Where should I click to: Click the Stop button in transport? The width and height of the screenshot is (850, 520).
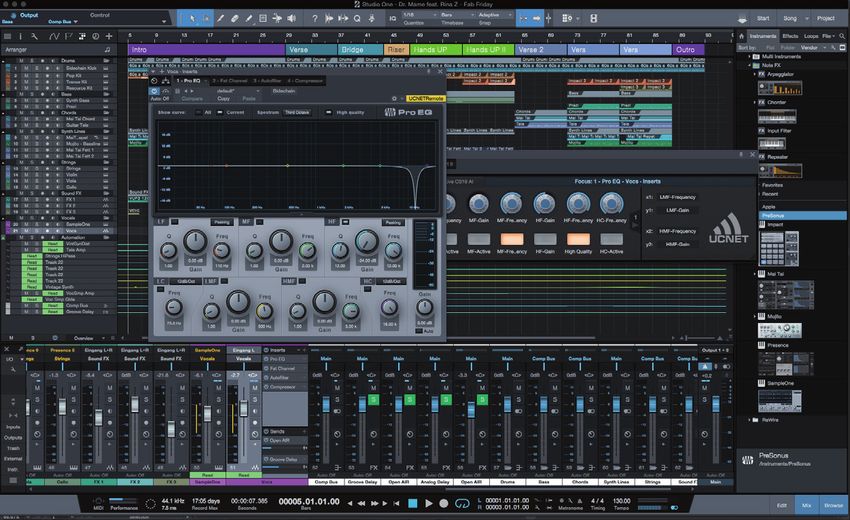[412, 502]
